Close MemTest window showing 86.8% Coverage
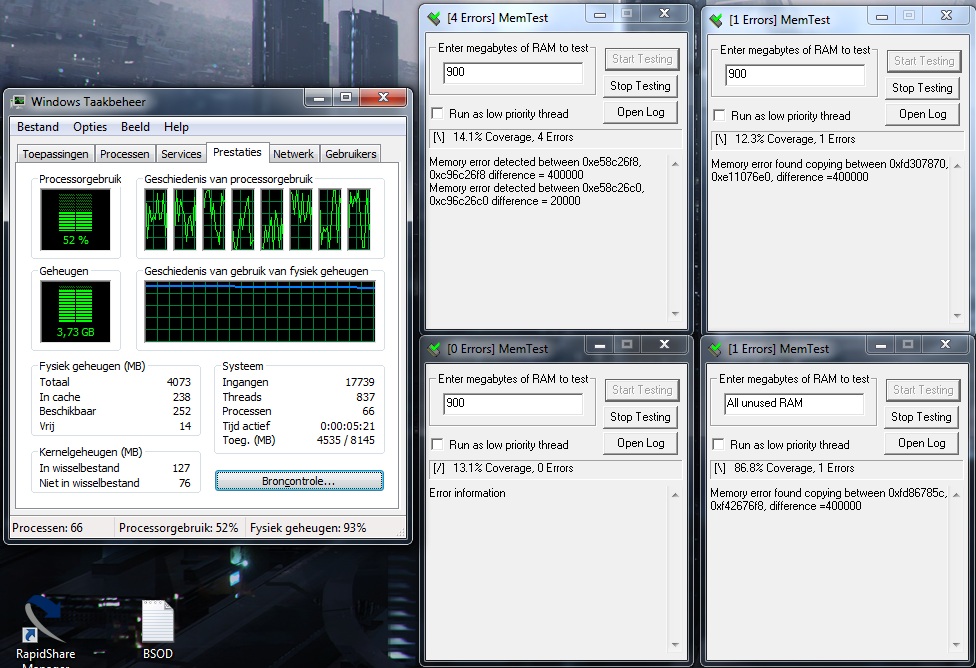 pyautogui.click(x=946, y=344)
